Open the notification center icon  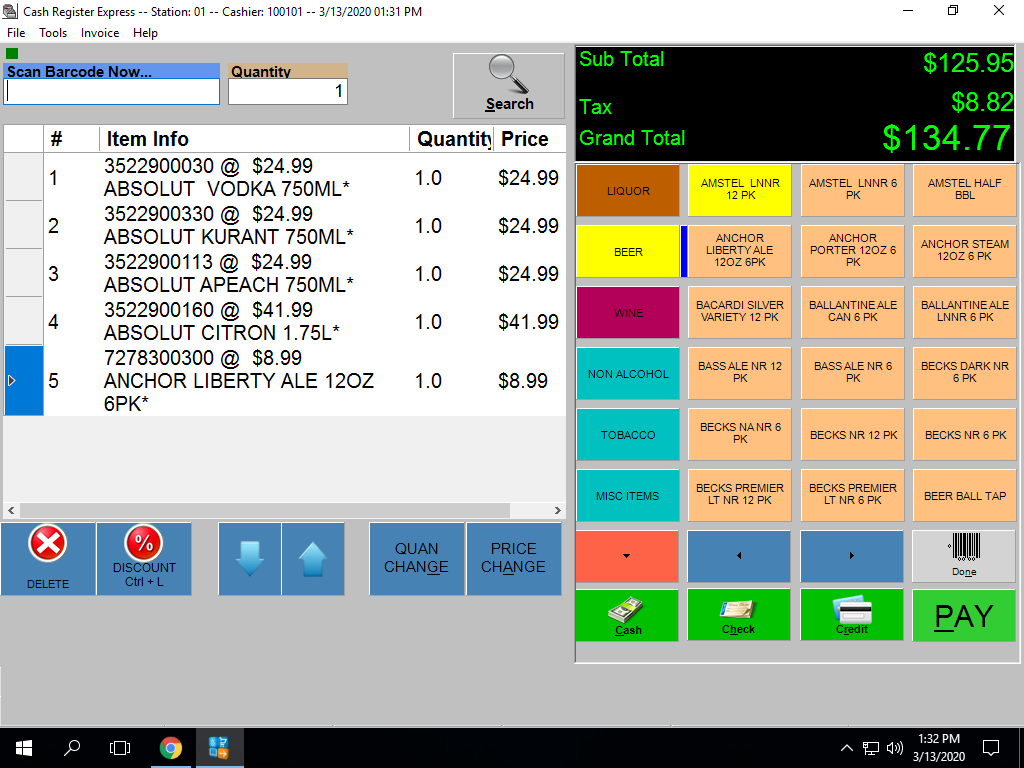991,748
